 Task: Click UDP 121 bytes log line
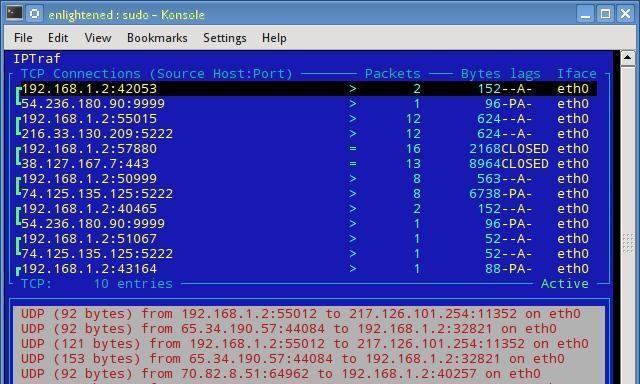[x=304, y=344]
